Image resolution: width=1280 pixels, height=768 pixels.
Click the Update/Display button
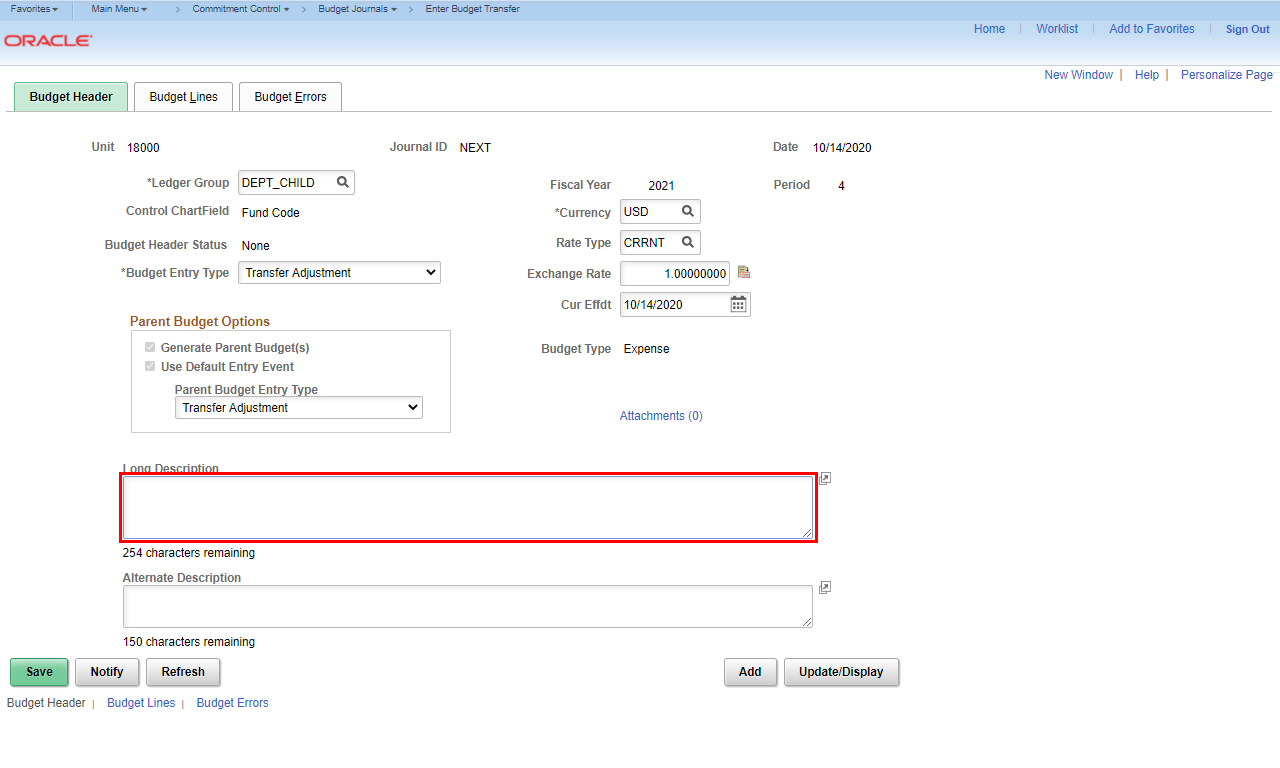point(841,672)
